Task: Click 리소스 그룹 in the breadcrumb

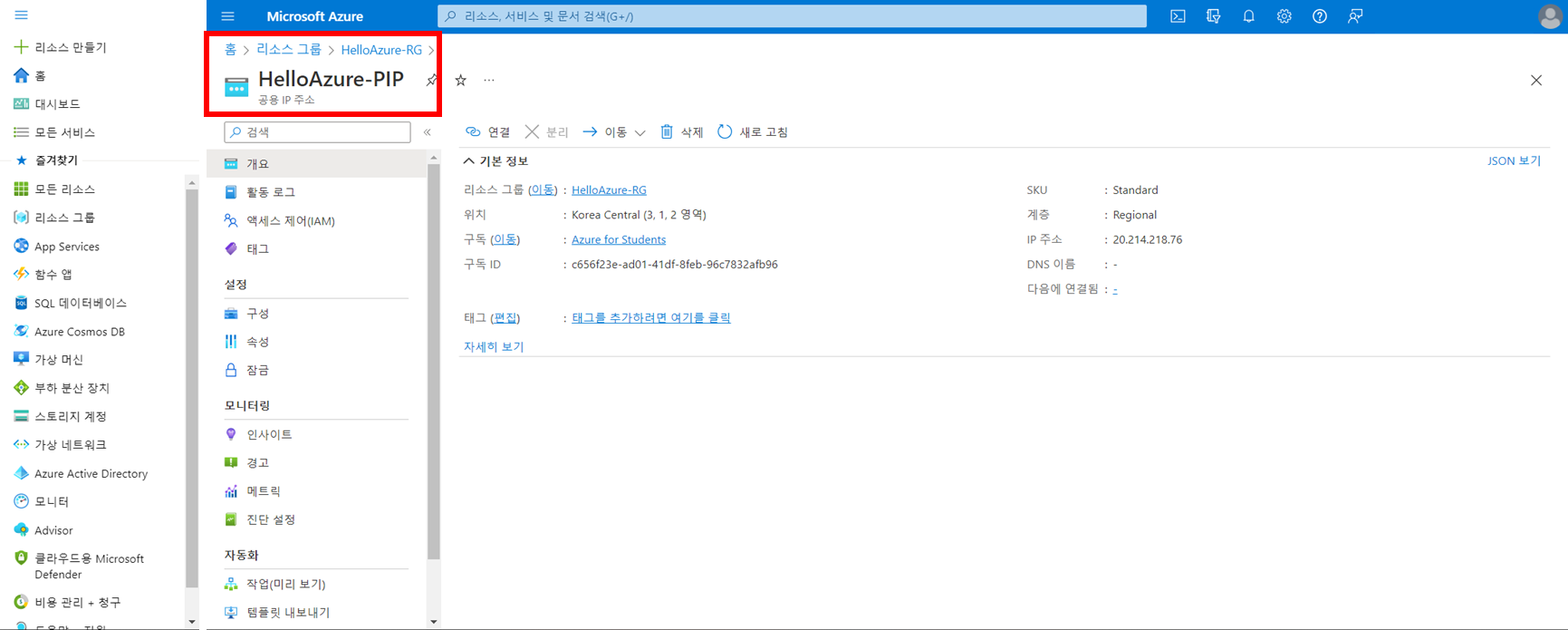Action: coord(289,49)
